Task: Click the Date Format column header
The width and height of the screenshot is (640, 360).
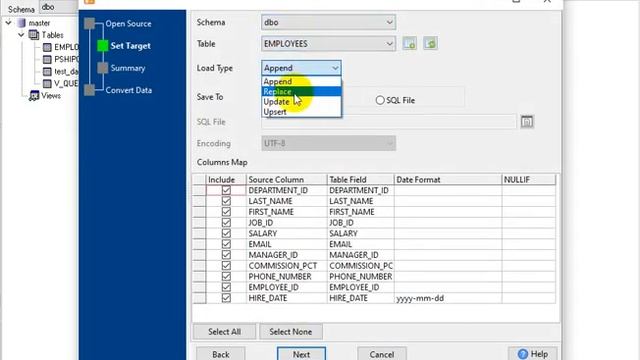Action: (447, 180)
